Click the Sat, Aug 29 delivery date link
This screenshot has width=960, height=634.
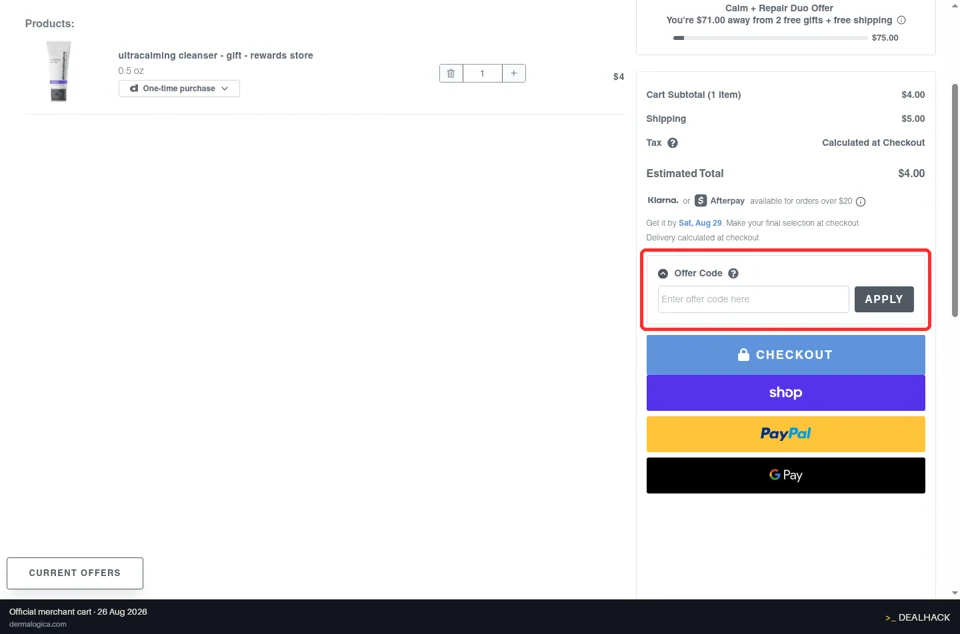700,223
